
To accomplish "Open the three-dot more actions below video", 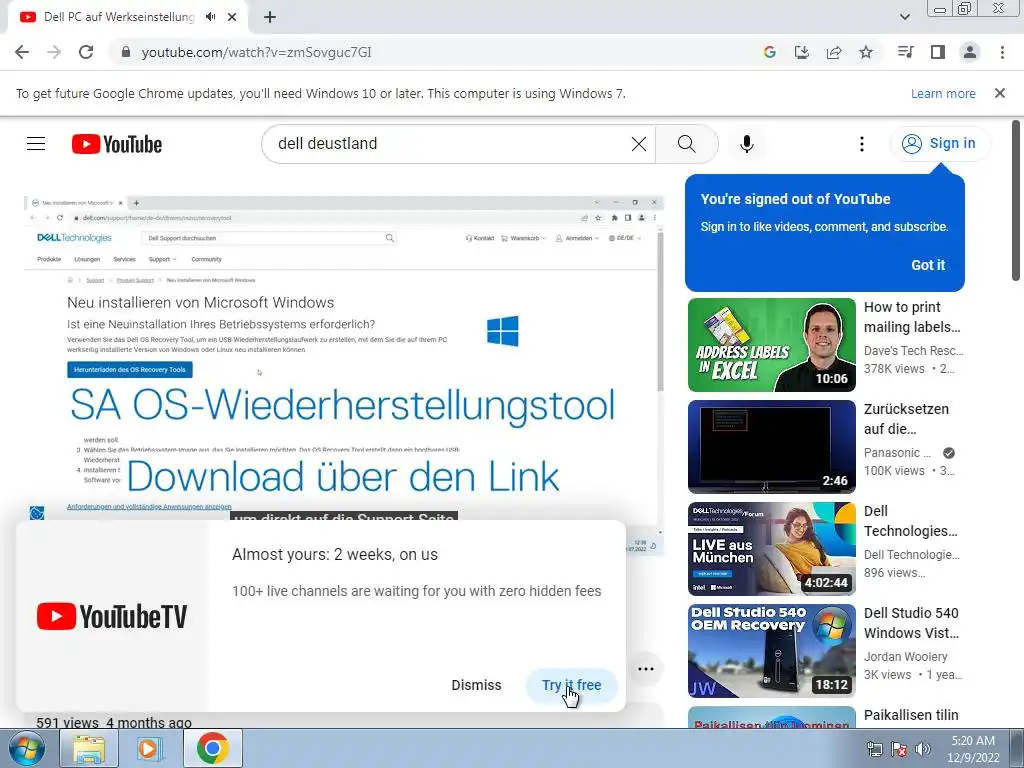I will [x=646, y=669].
